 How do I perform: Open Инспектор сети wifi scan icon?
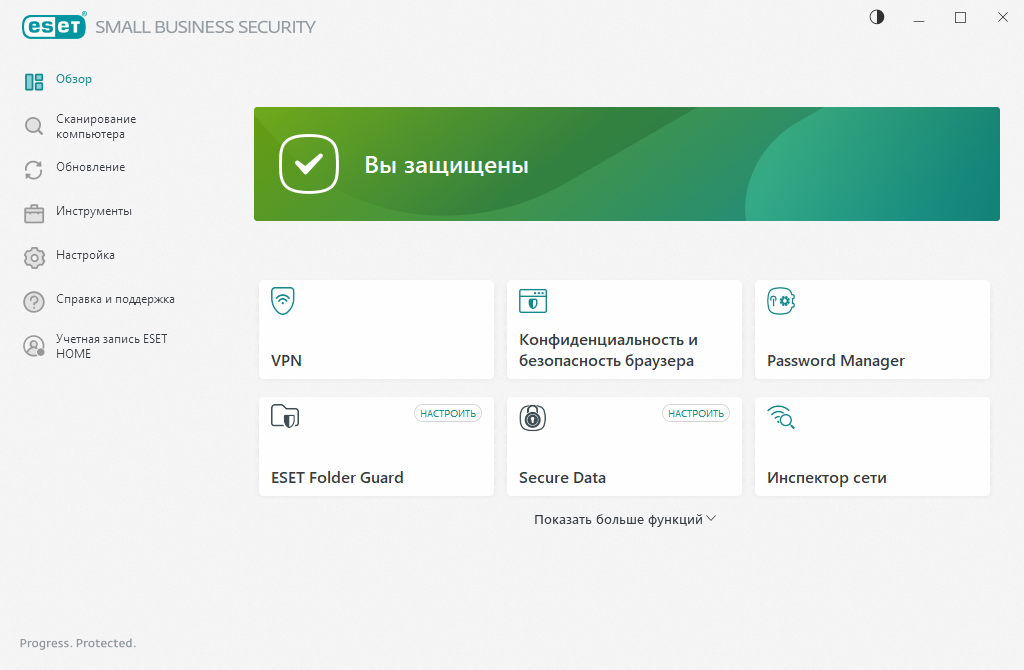pos(781,418)
